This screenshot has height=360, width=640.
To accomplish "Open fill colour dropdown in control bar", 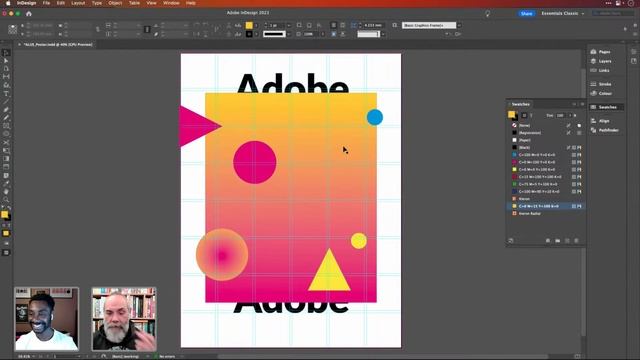I will pyautogui.click(x=256, y=25).
